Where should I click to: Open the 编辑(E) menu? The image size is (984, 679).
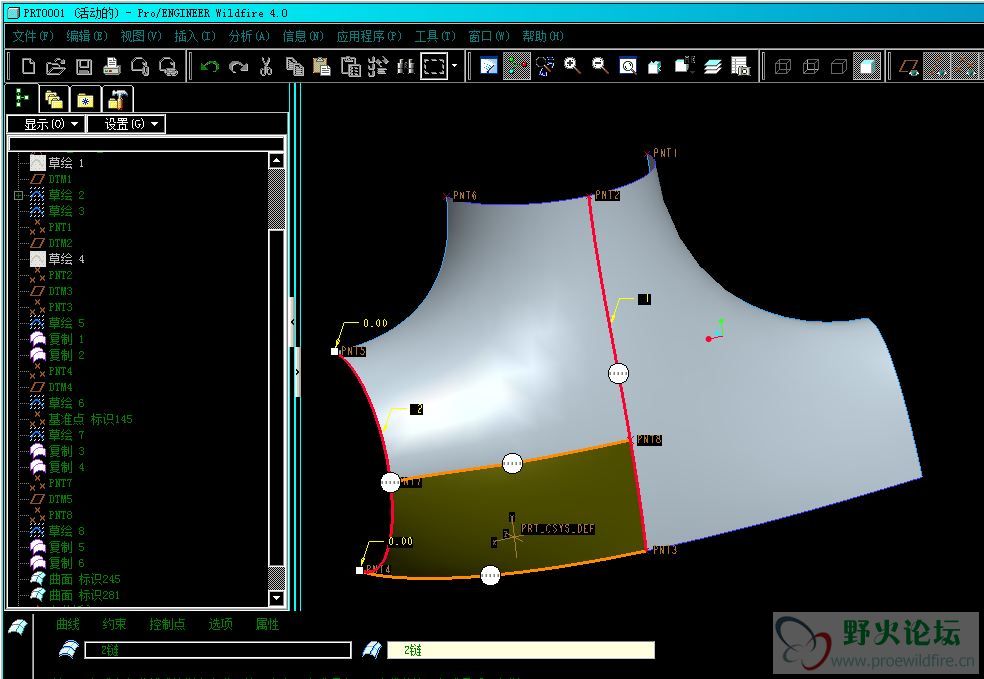[87, 36]
